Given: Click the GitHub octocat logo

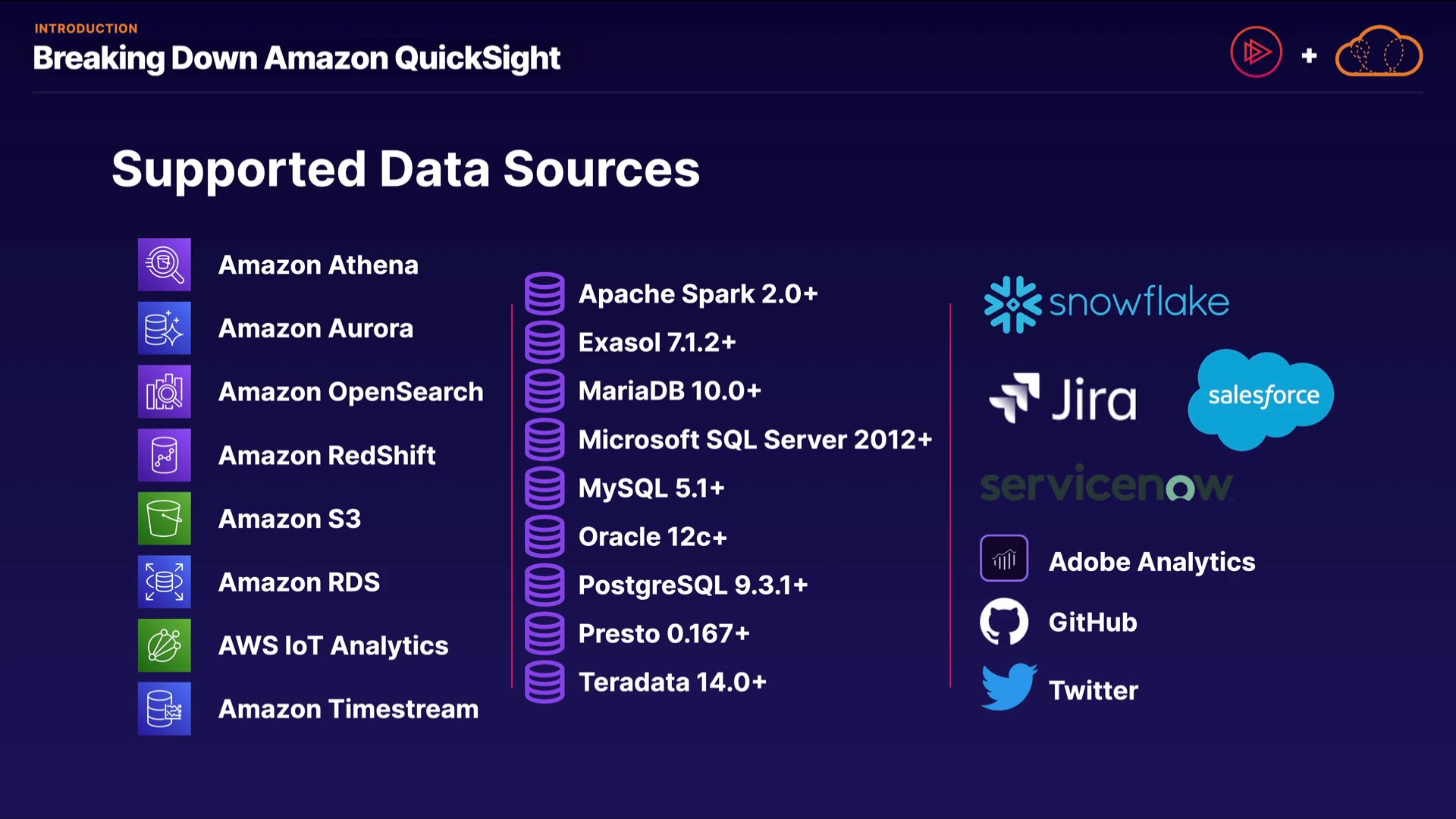Looking at the screenshot, I should point(1004,622).
